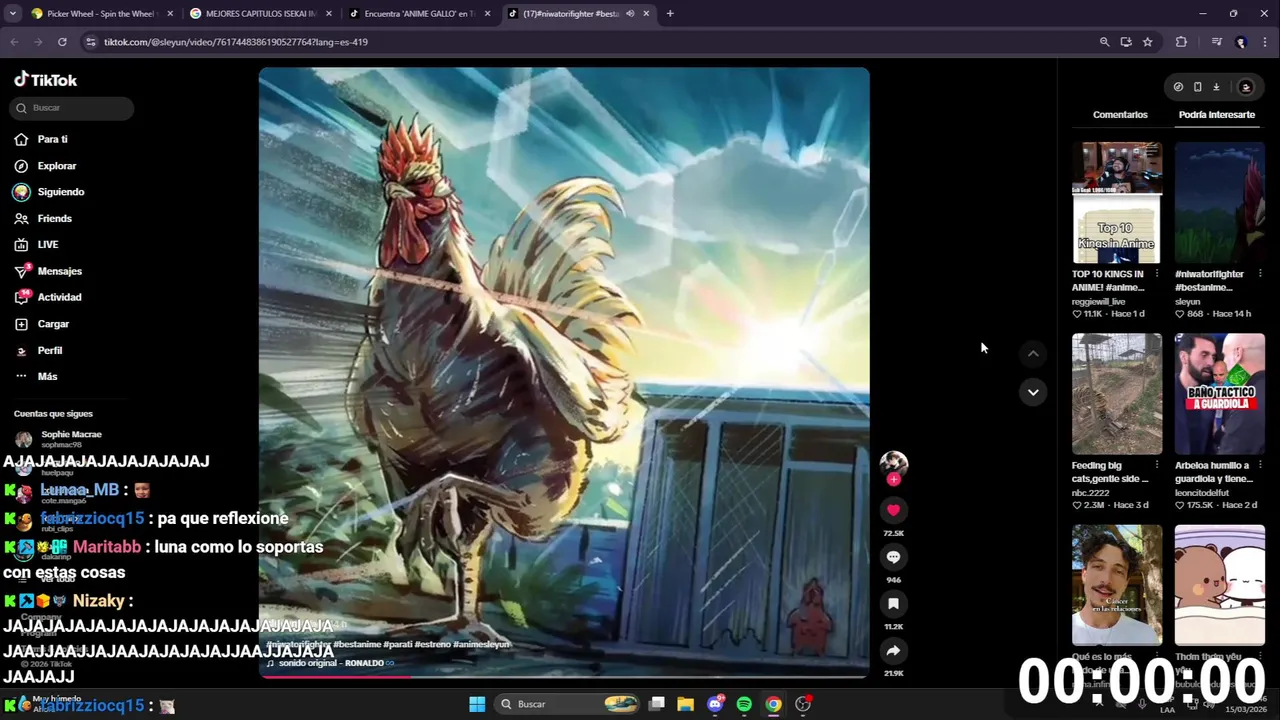Go to the previous video arrow
Viewport: 1280px width, 720px height.
[1033, 353]
